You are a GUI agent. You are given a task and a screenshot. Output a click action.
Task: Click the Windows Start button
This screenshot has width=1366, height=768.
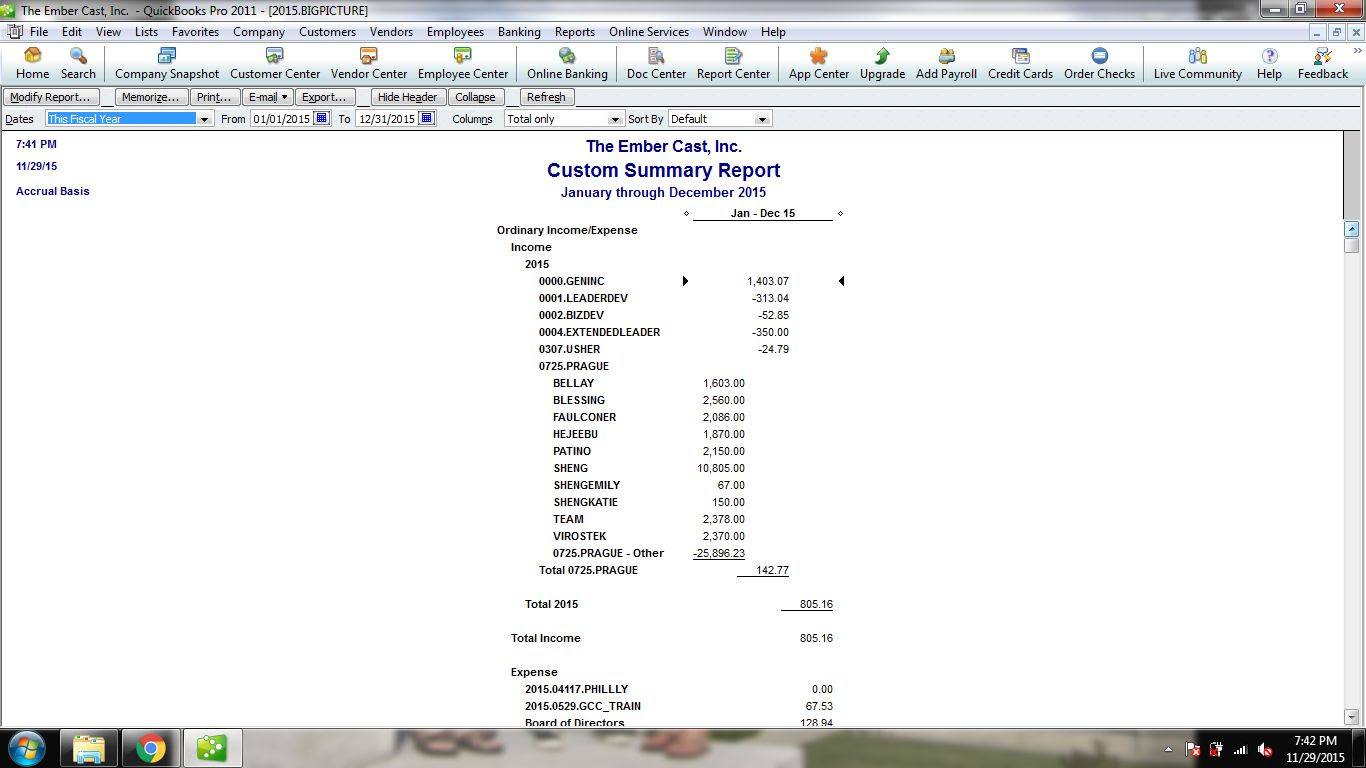tap(25, 748)
